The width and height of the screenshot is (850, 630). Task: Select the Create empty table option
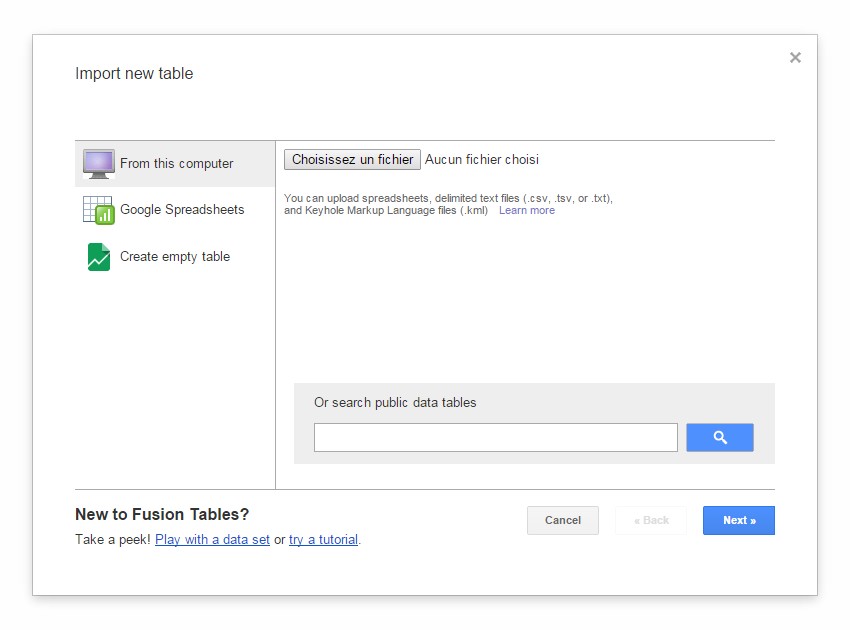pos(175,256)
